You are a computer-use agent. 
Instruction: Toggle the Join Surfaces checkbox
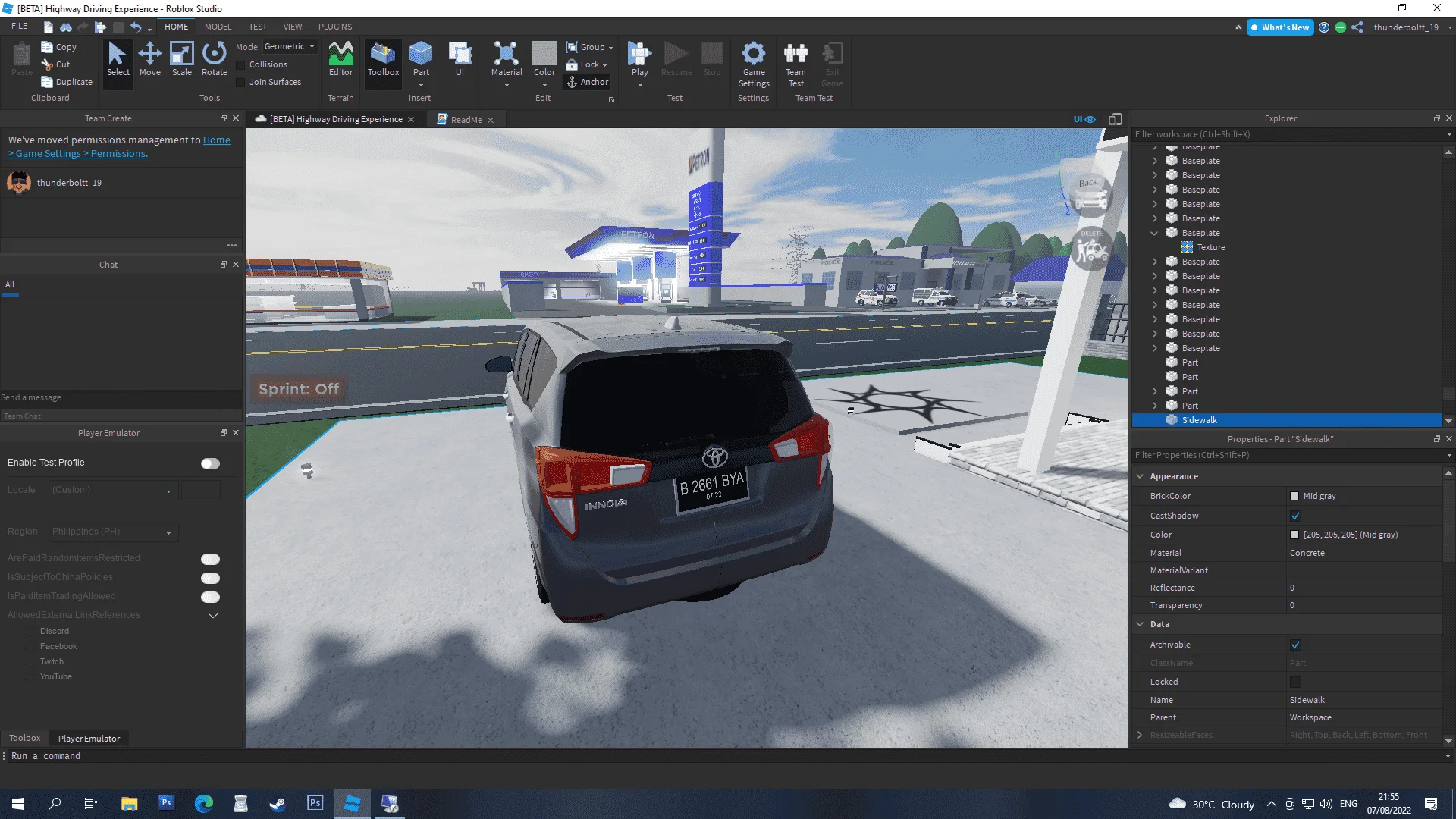(241, 83)
